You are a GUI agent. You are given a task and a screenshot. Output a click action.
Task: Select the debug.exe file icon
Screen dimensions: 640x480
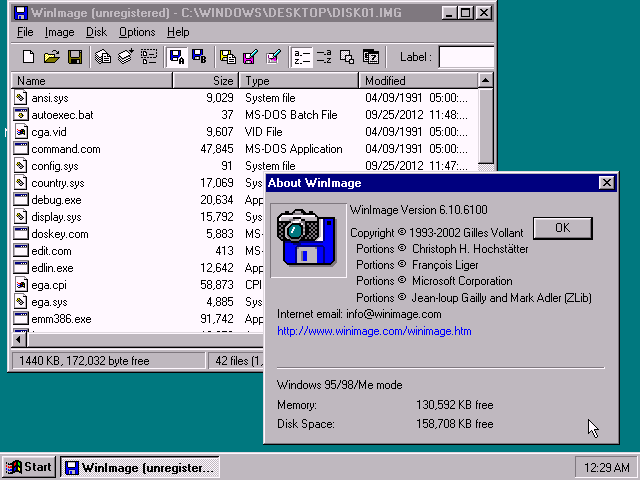tap(20, 200)
